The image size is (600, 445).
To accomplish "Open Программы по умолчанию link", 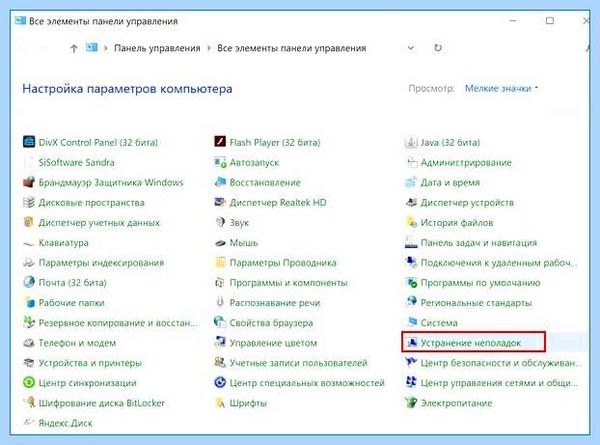I will click(480, 283).
